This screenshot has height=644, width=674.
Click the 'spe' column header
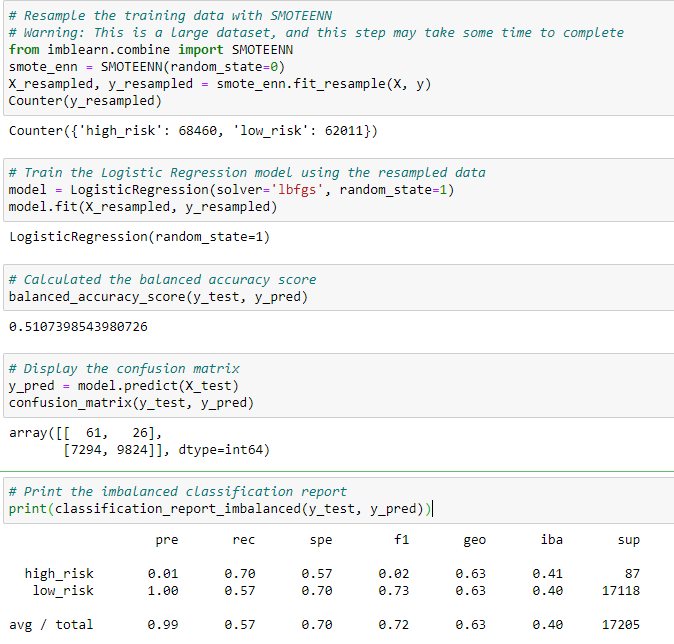coord(321,540)
